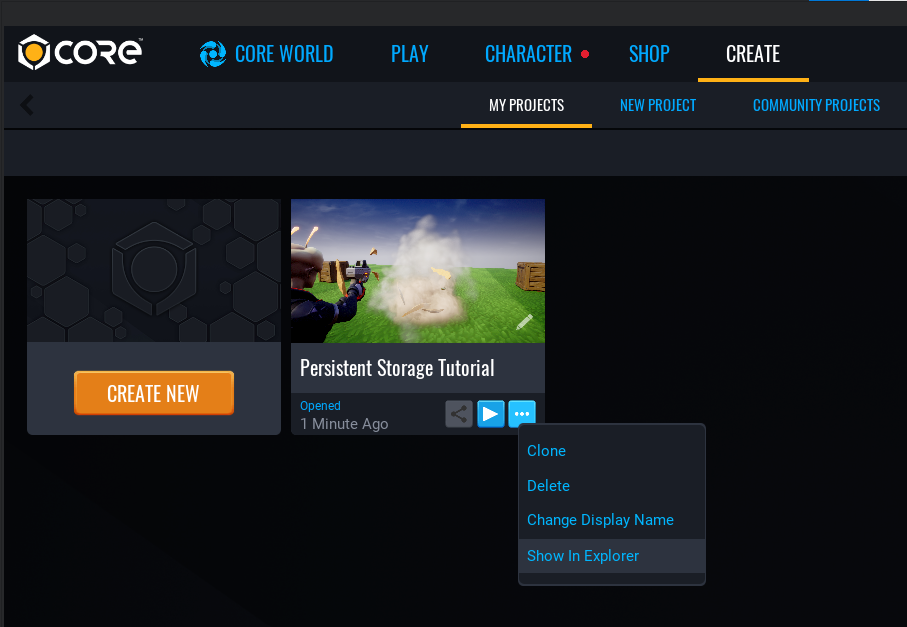Click the orange Create New button

point(153,393)
